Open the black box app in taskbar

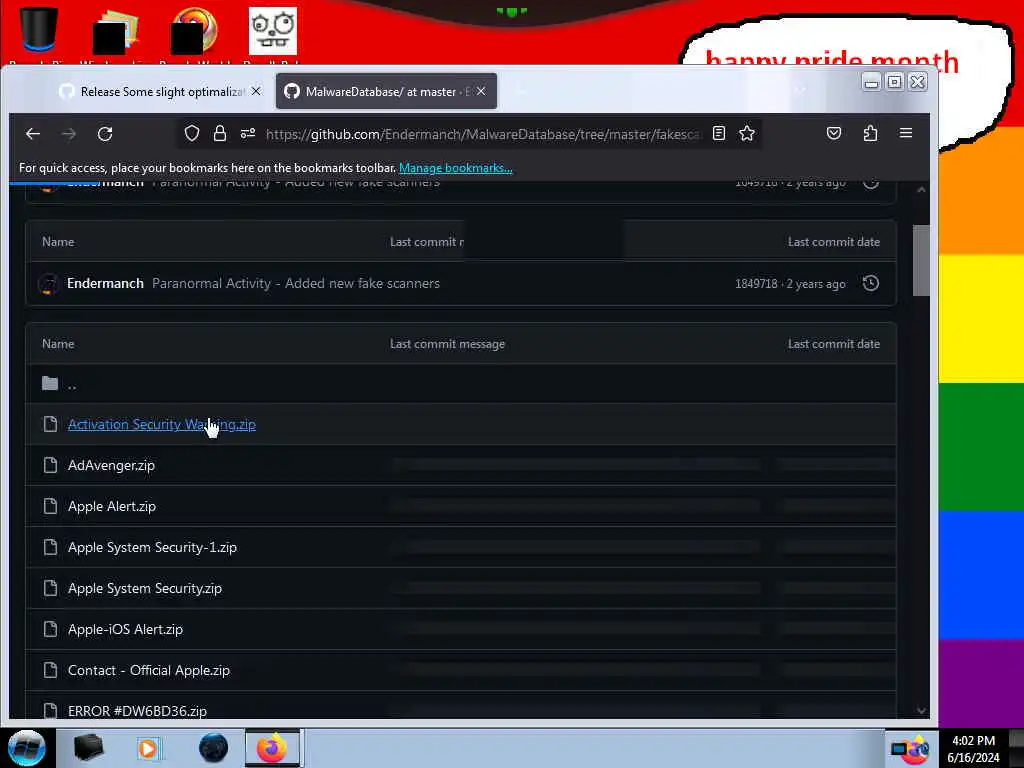pos(88,748)
